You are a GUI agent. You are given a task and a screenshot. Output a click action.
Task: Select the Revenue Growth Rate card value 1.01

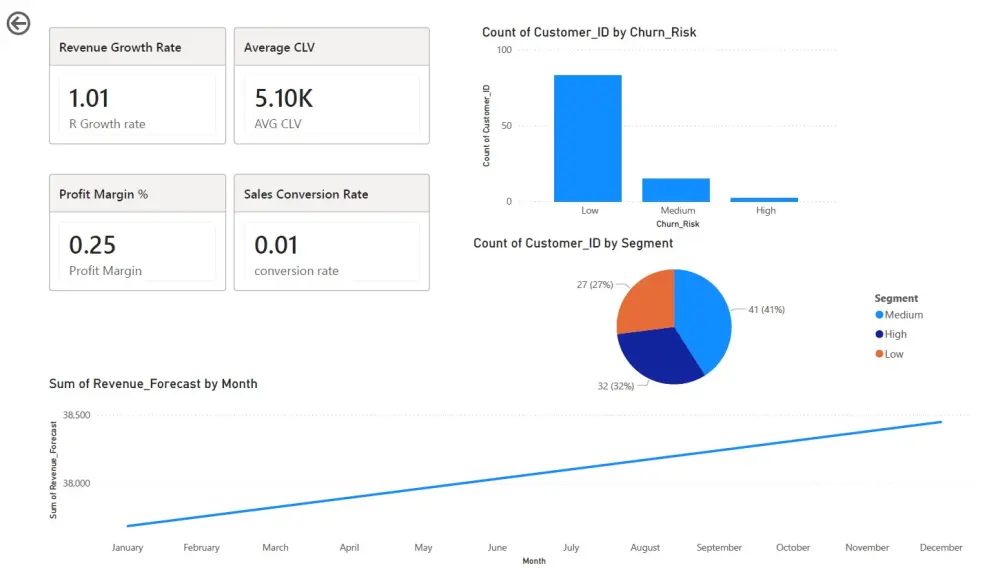point(89,98)
